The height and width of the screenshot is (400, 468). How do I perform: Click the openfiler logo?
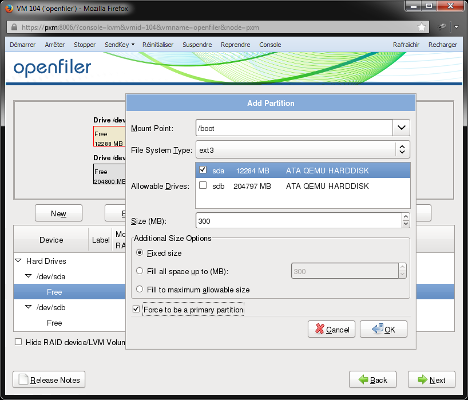(52, 68)
